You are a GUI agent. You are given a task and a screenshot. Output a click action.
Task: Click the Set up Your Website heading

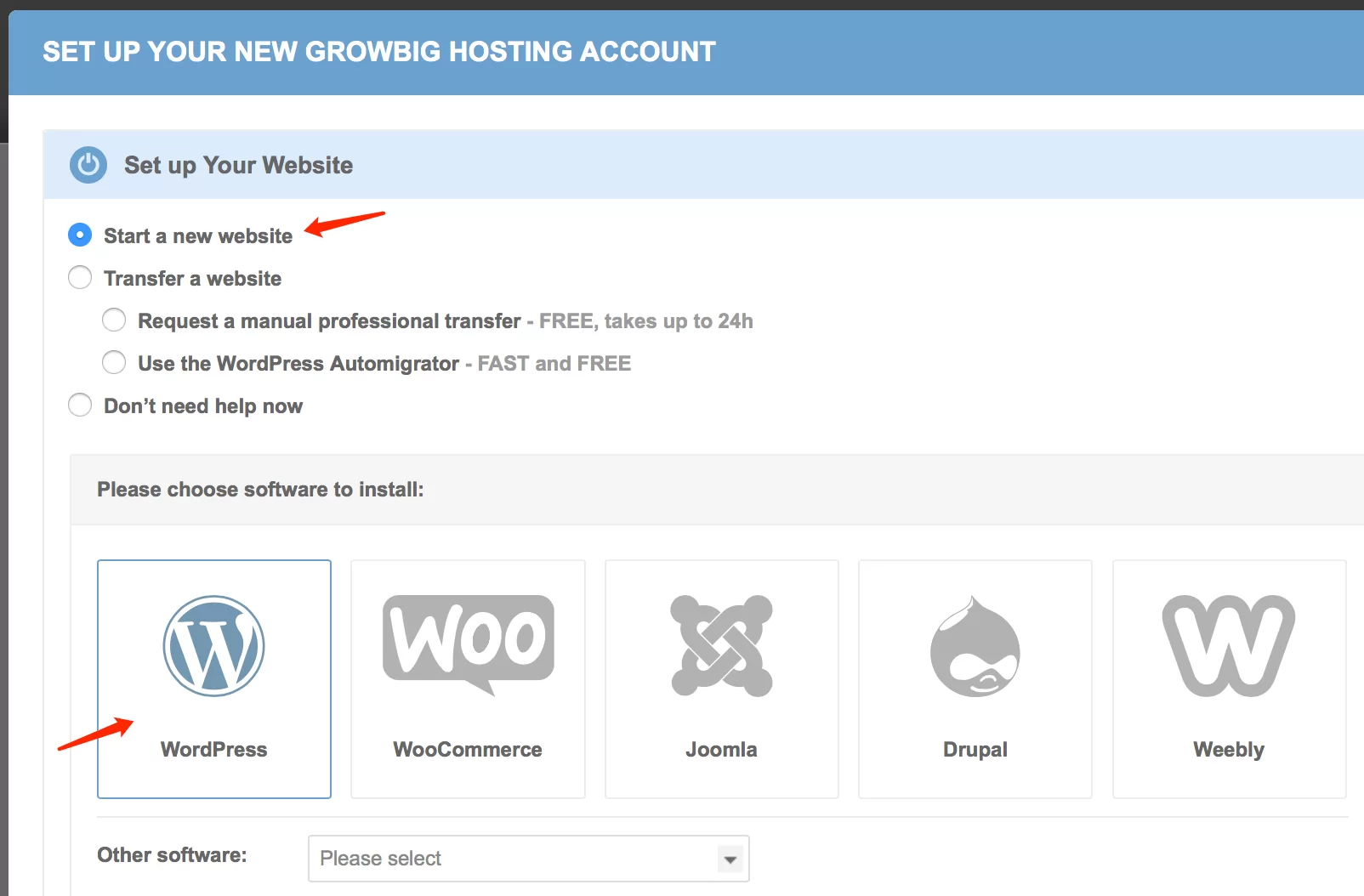[x=238, y=165]
